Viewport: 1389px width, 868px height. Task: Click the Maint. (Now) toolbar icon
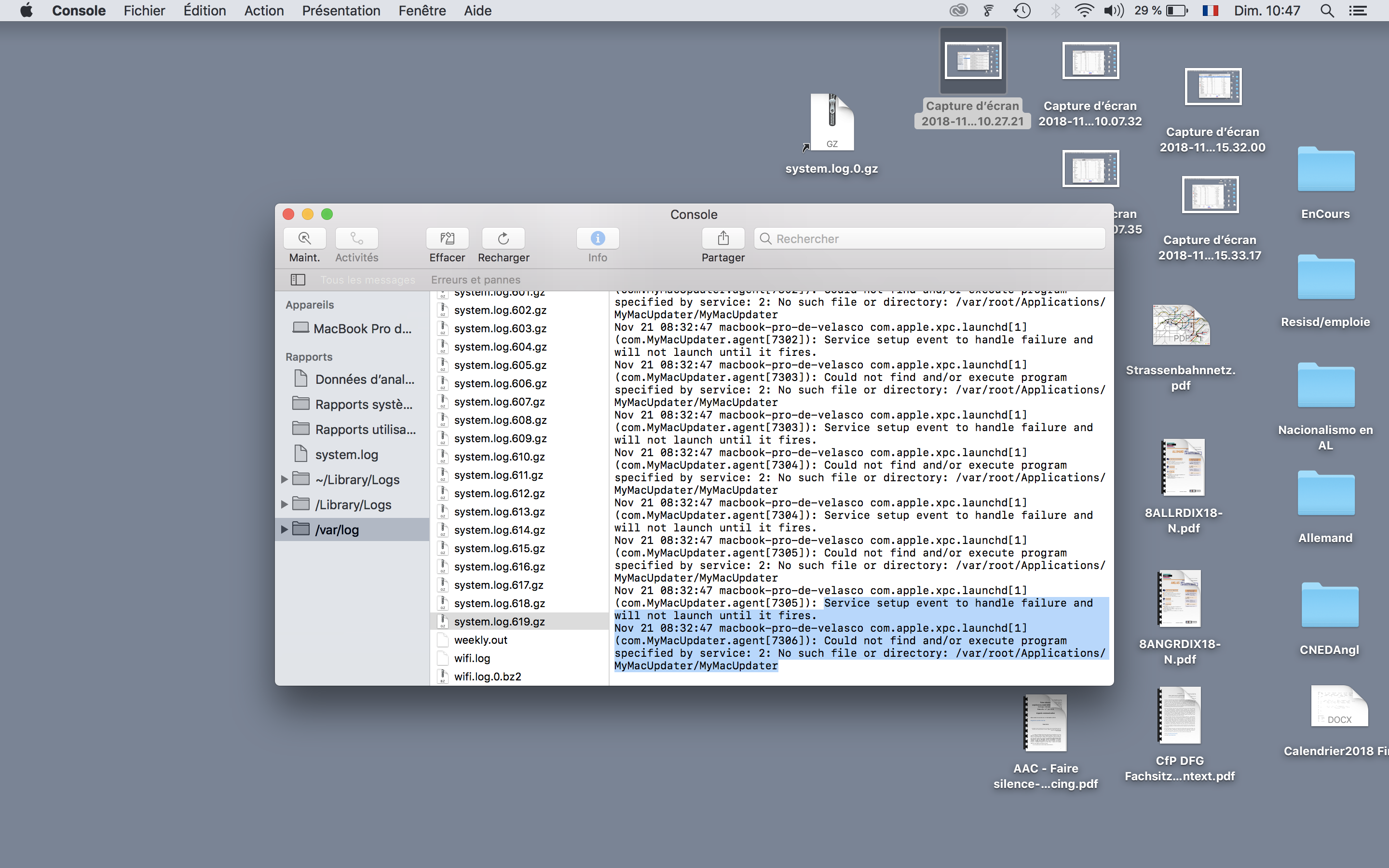[304, 238]
